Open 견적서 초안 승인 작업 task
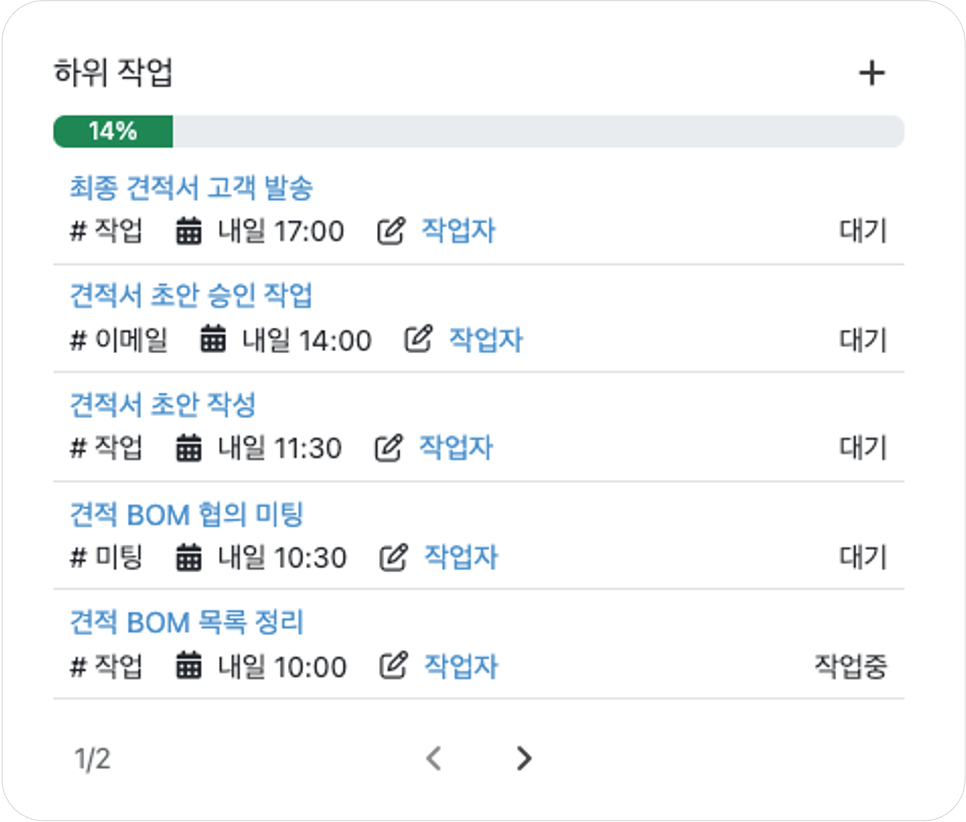The width and height of the screenshot is (966, 822). tap(191, 295)
